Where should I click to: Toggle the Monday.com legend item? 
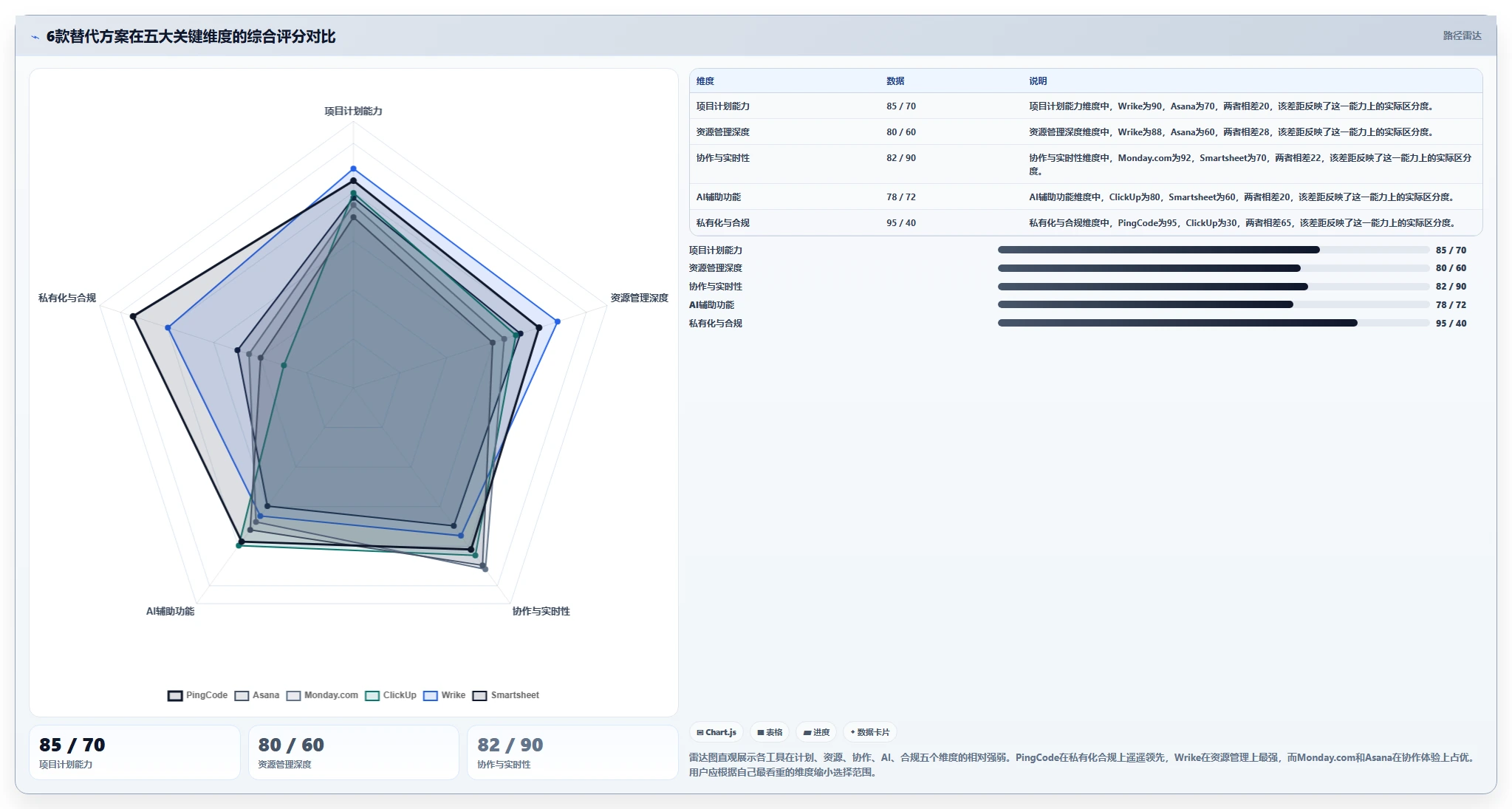pos(322,695)
